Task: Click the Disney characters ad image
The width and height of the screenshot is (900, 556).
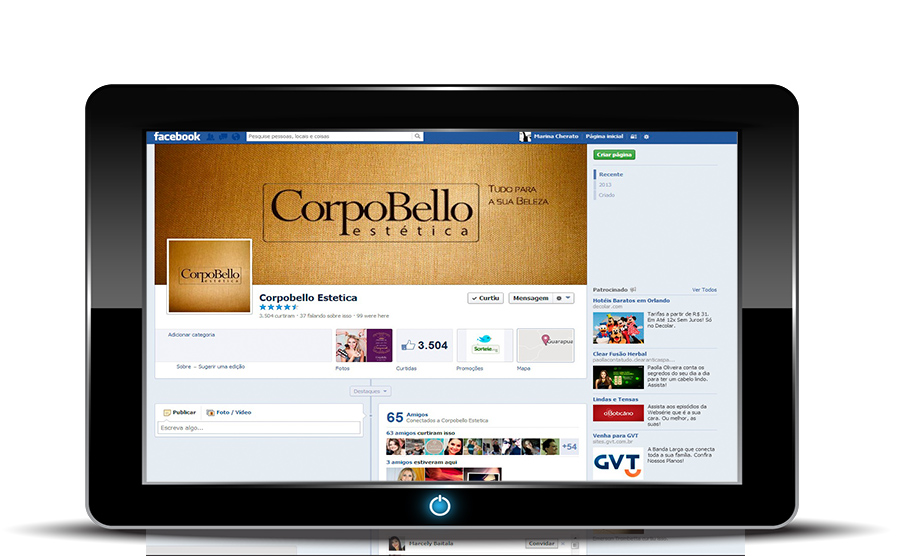Action: coord(618,328)
